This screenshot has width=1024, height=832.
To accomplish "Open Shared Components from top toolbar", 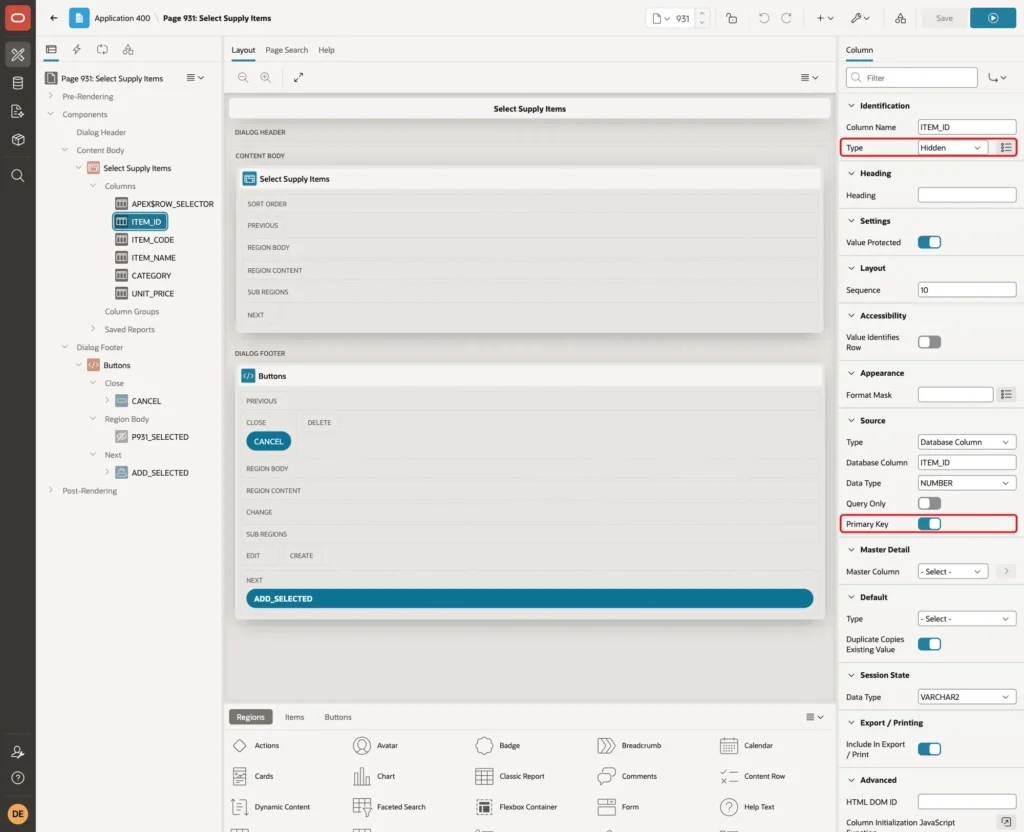I will click(x=900, y=18).
